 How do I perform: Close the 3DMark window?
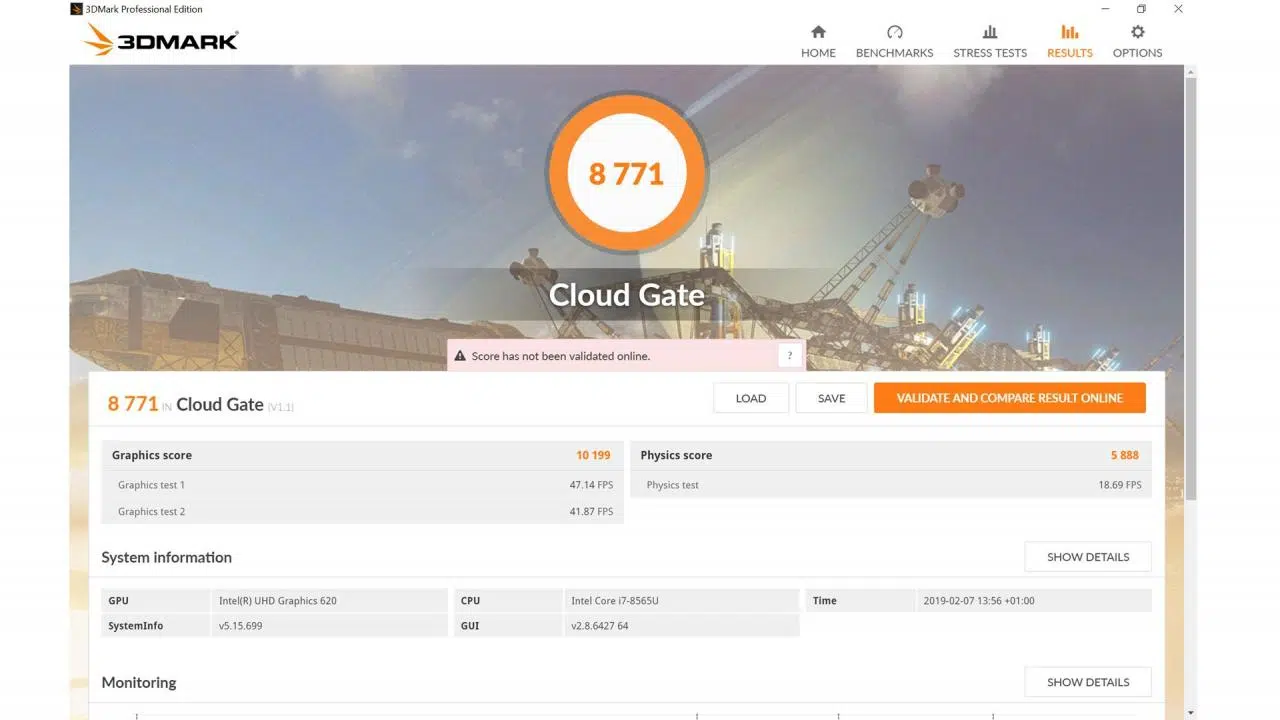click(x=1178, y=9)
